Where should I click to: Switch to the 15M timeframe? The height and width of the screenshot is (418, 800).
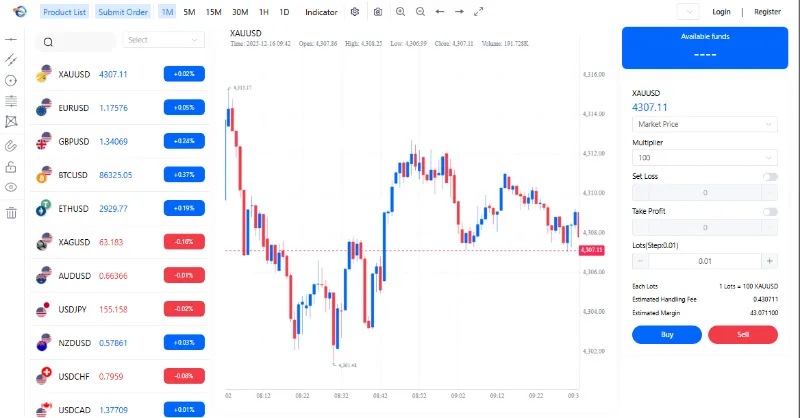tap(213, 12)
